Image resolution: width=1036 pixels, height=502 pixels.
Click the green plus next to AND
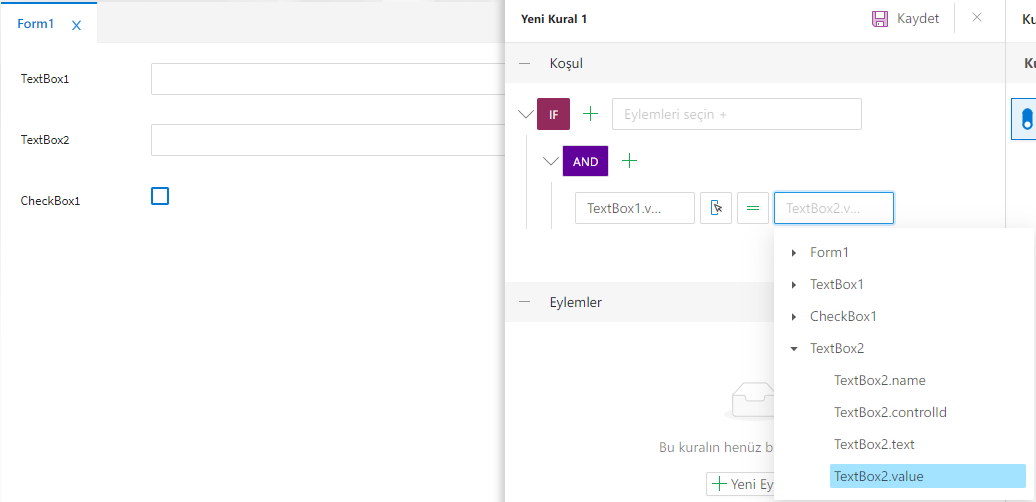(630, 161)
